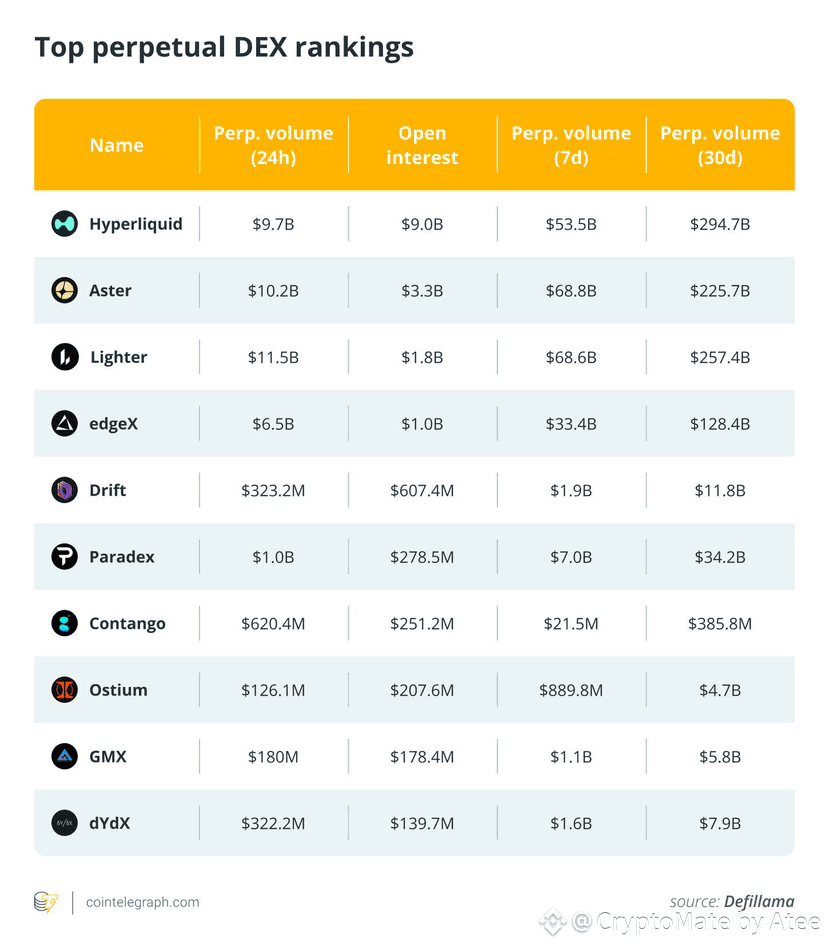The image size is (829, 947).
Task: Click the dYdX logo icon
Action: tap(64, 823)
